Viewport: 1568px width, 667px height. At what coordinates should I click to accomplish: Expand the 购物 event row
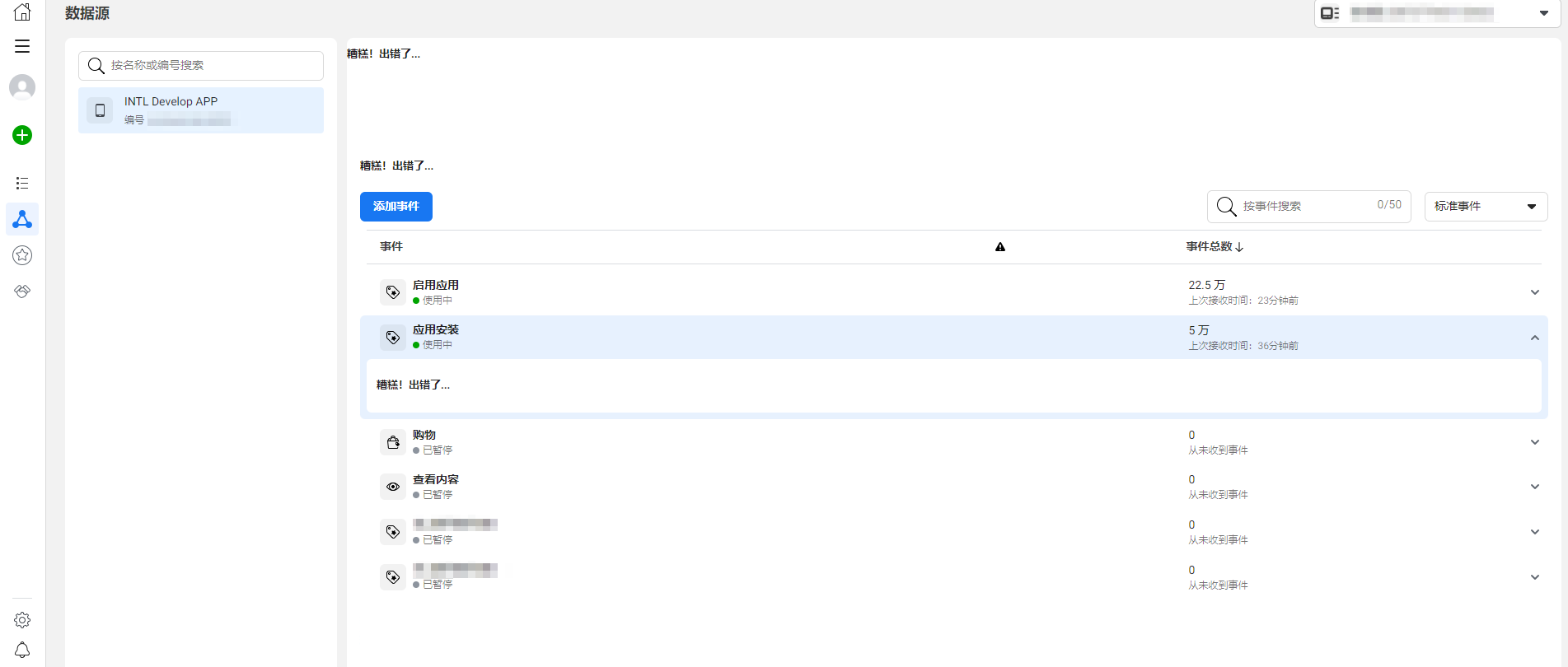1534,442
